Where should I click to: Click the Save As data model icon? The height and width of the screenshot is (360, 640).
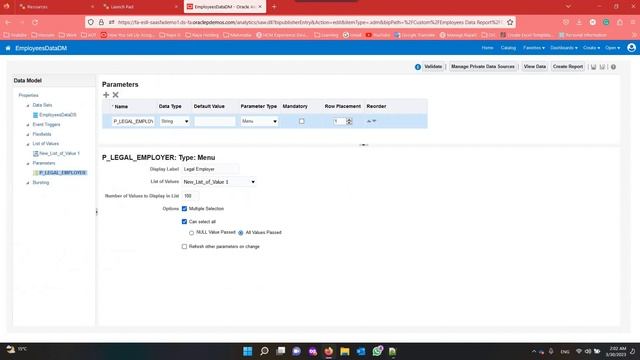(602, 67)
